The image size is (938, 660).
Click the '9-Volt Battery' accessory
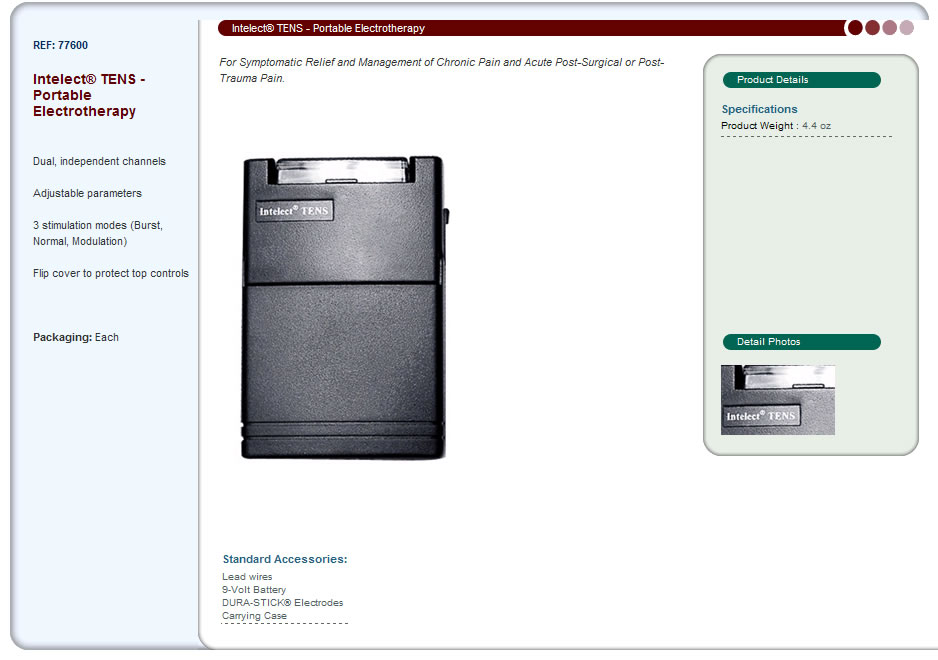(254, 589)
